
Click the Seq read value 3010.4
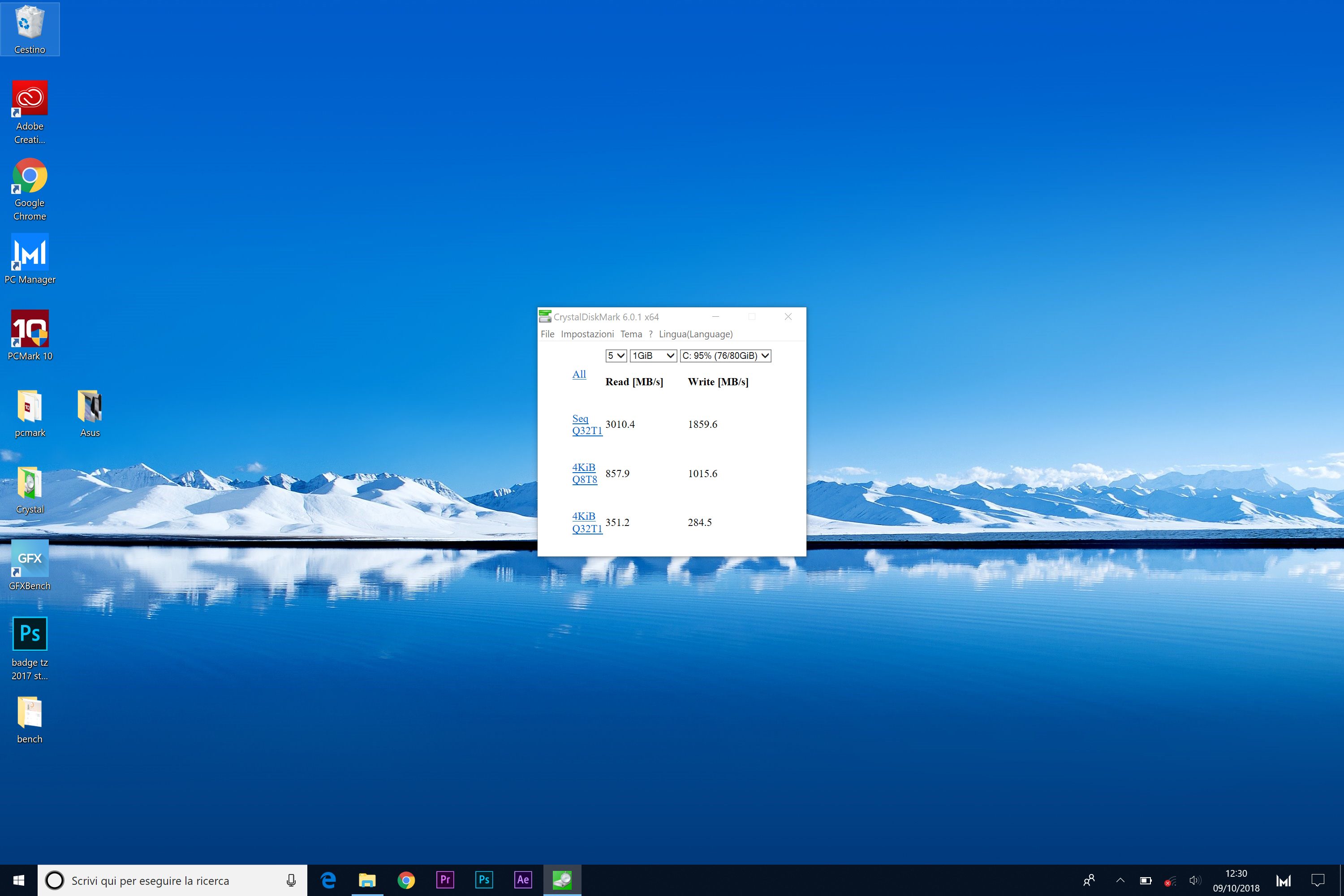620,425
